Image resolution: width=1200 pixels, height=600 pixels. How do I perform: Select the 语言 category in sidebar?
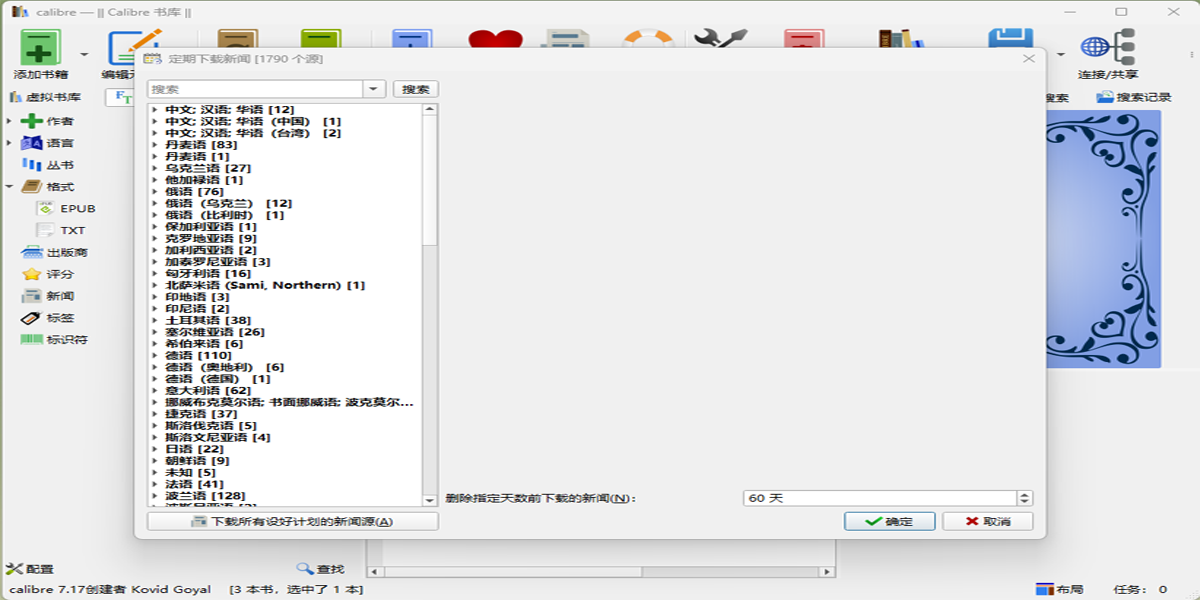pyautogui.click(x=47, y=143)
